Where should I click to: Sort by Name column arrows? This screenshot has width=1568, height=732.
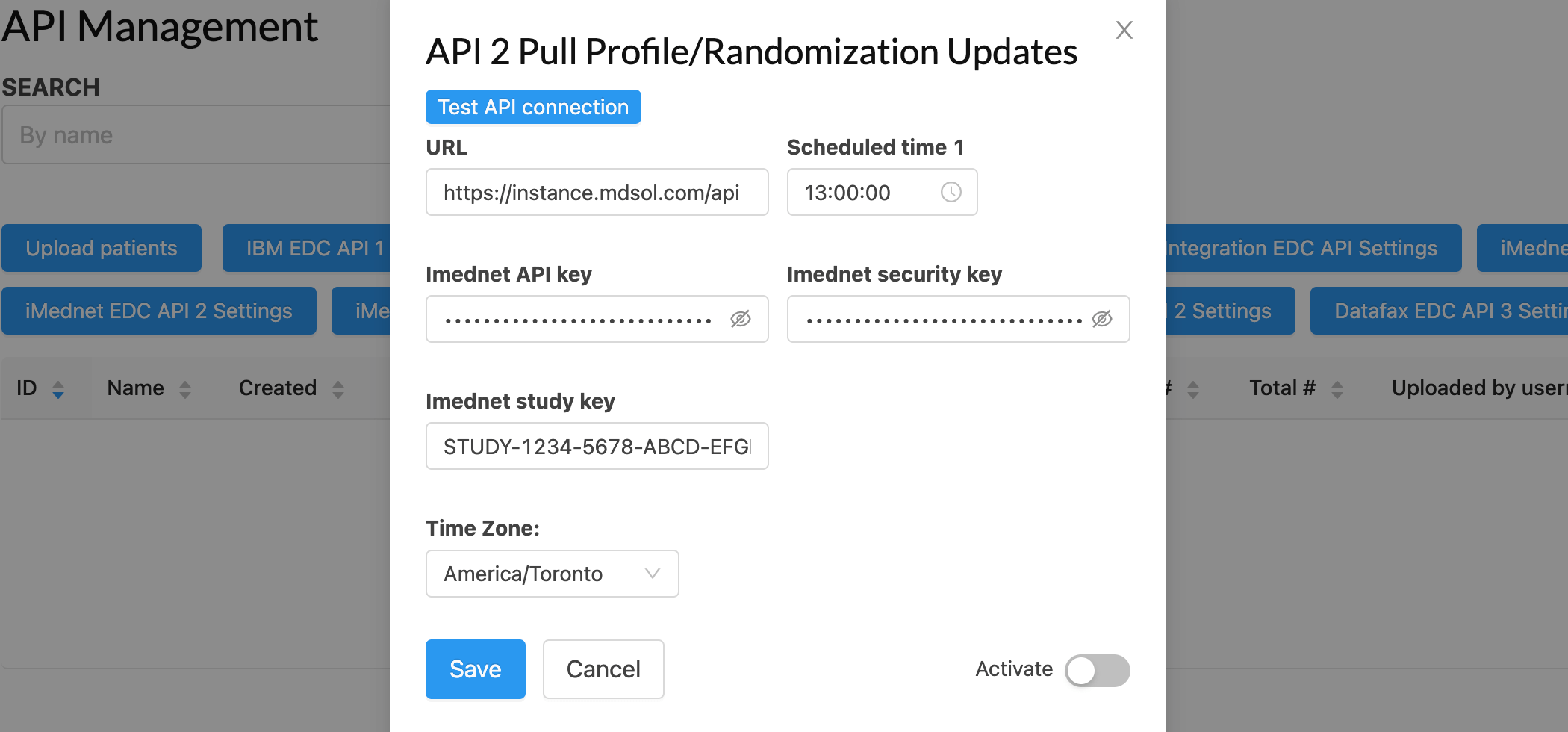tap(185, 389)
